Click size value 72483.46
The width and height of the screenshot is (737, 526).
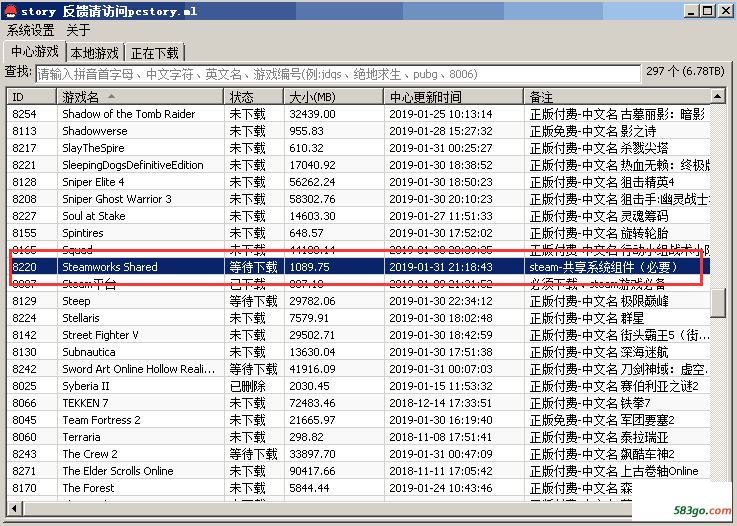coord(312,403)
